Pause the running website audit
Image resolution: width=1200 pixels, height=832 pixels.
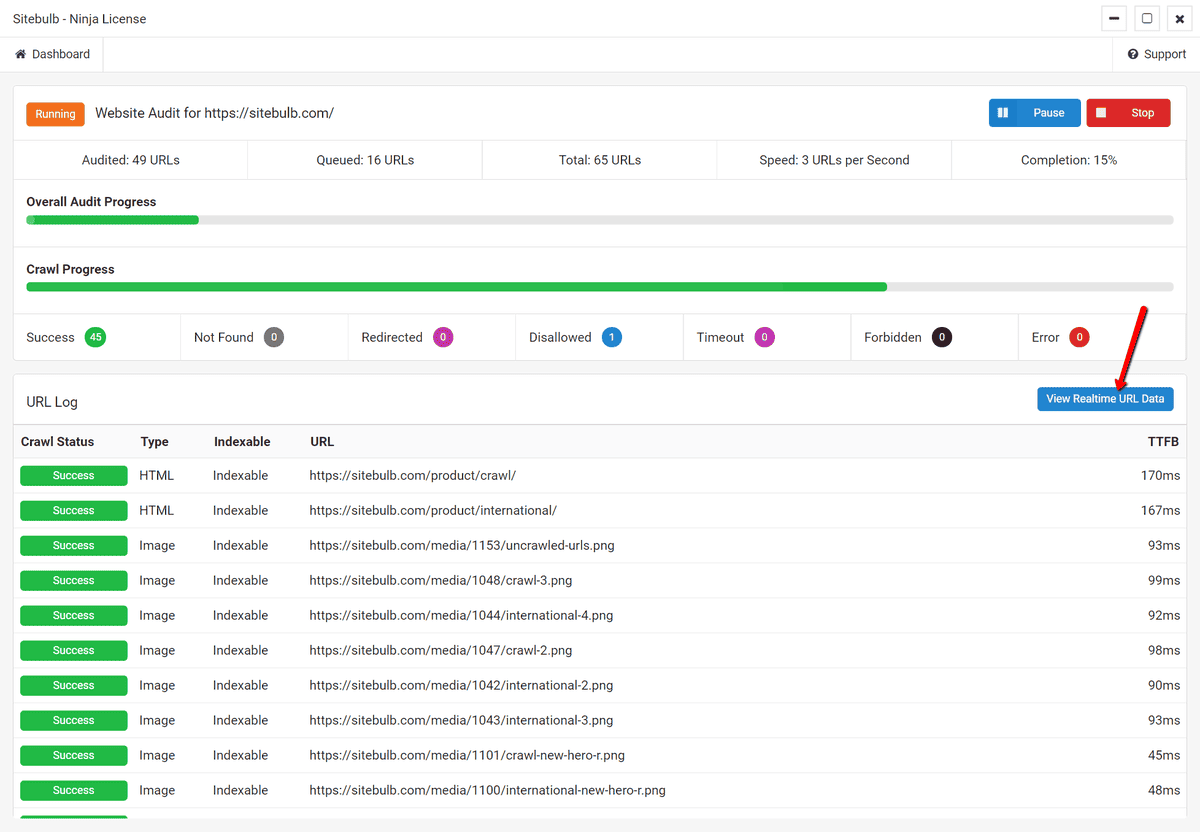(x=1035, y=113)
